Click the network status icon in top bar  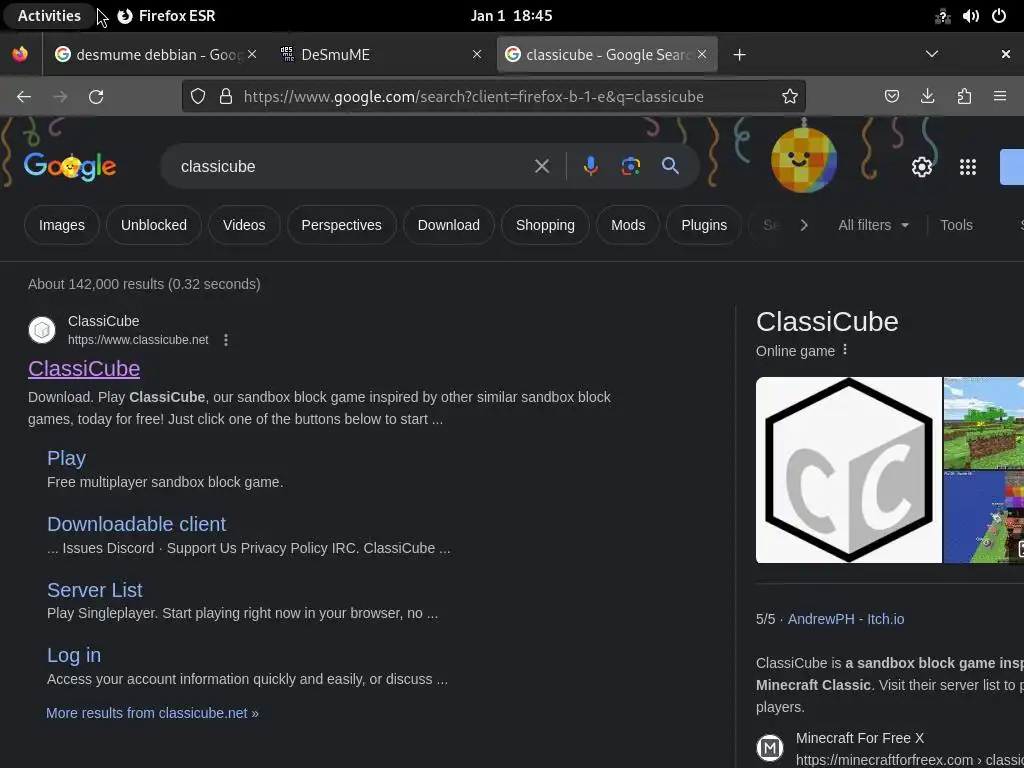point(942,16)
